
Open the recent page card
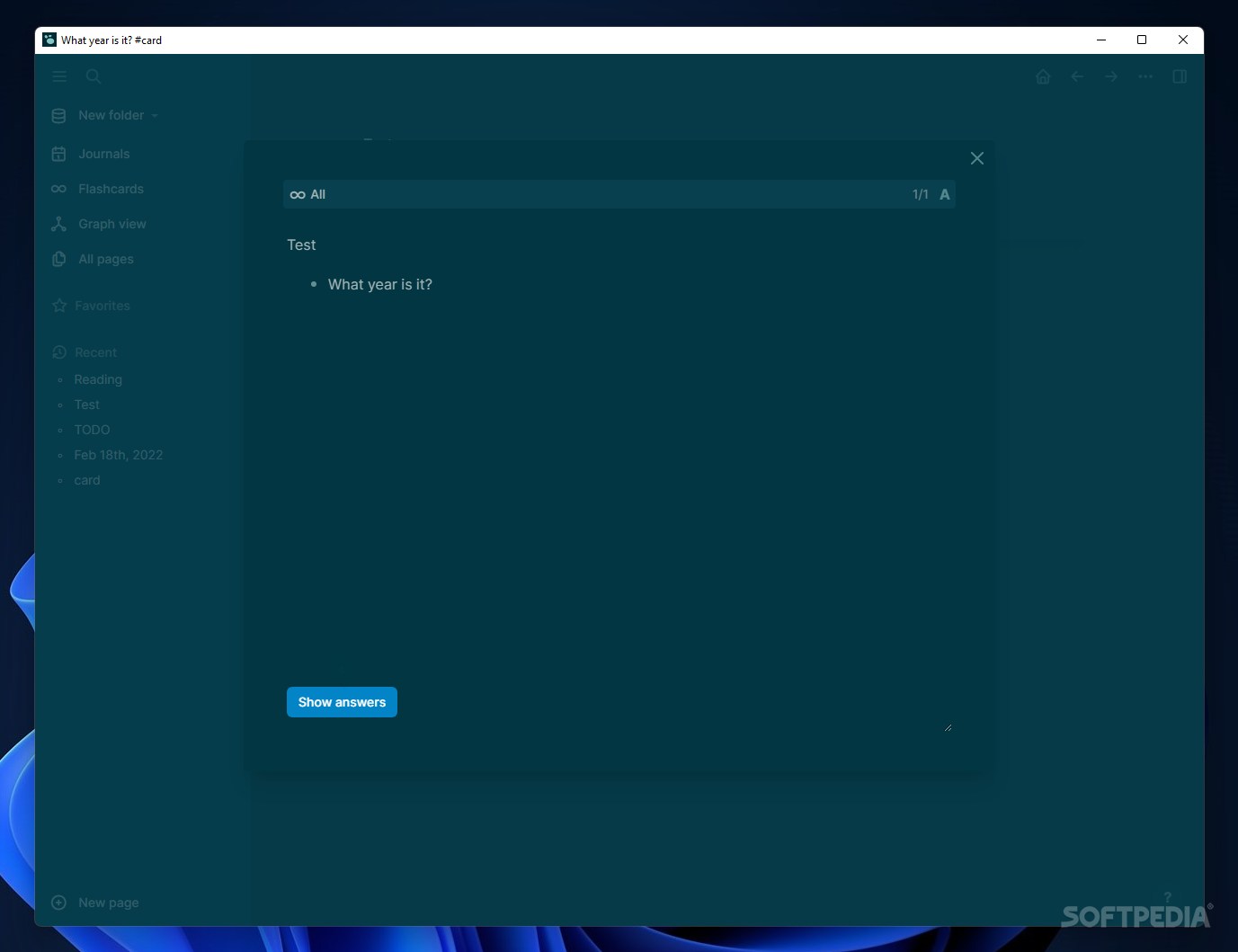87,480
